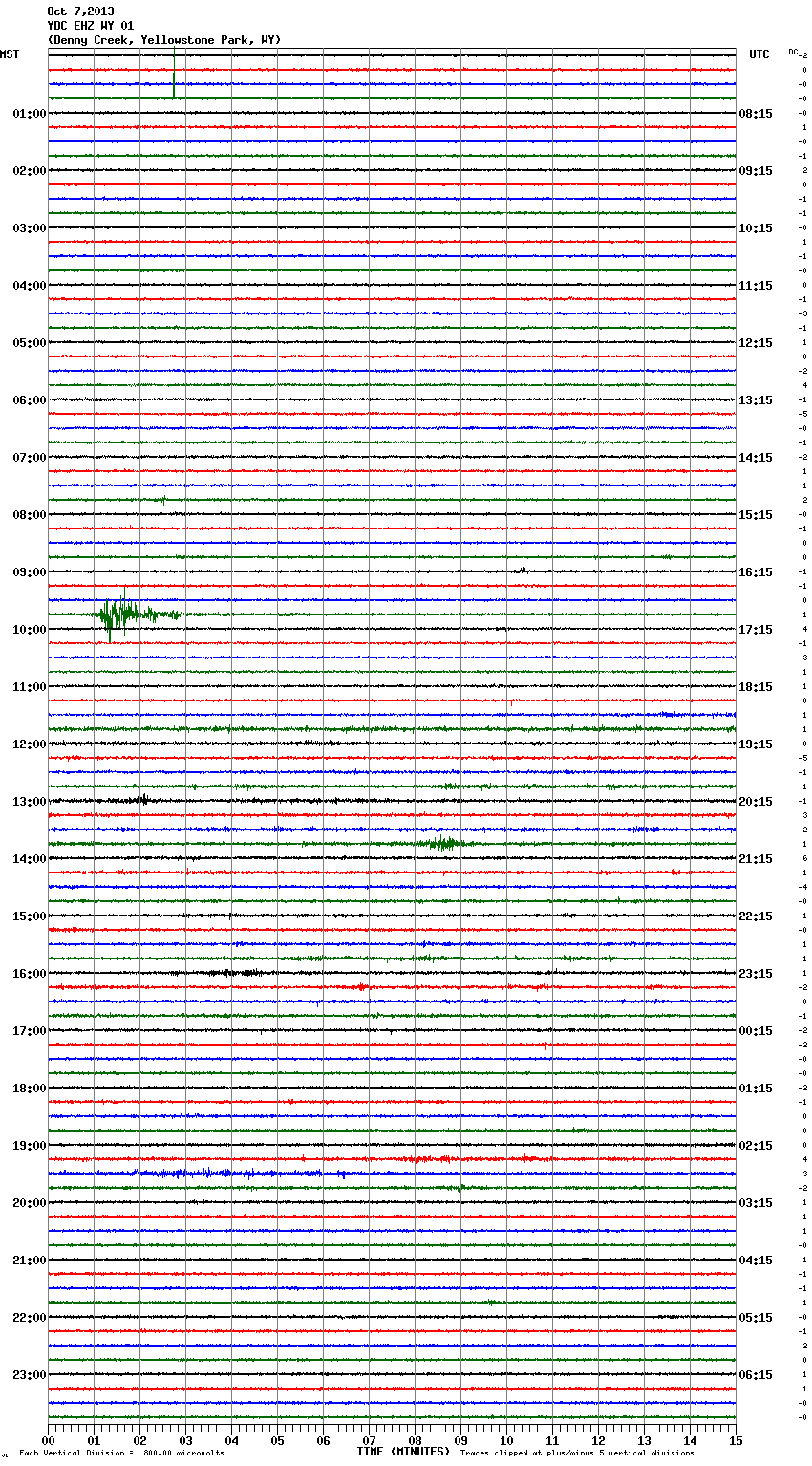This screenshot has width=812, height=1466.
Task: Click the 09:15 UTC time label
Action: click(x=756, y=171)
